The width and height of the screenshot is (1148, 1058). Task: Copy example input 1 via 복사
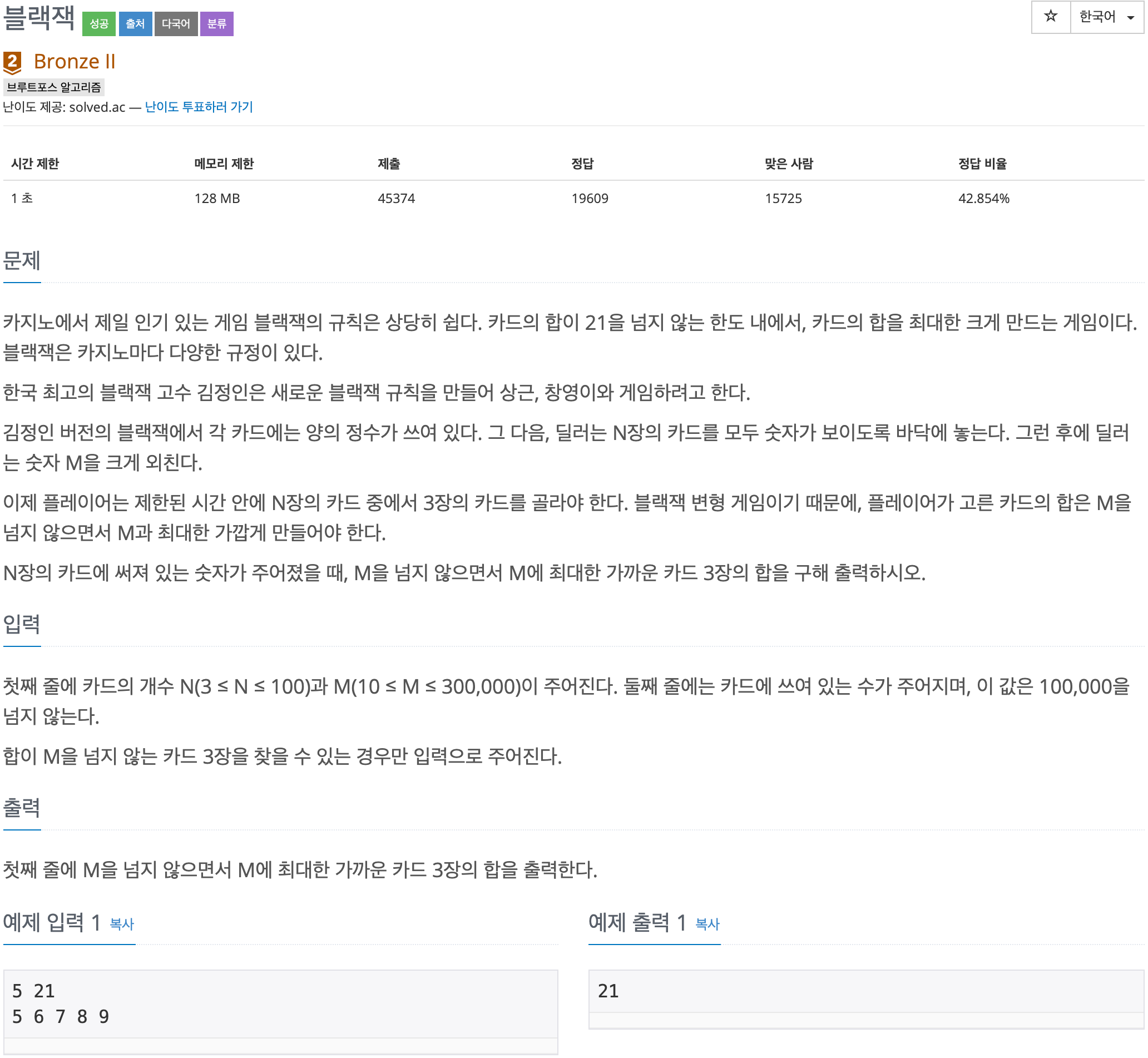[x=122, y=924]
